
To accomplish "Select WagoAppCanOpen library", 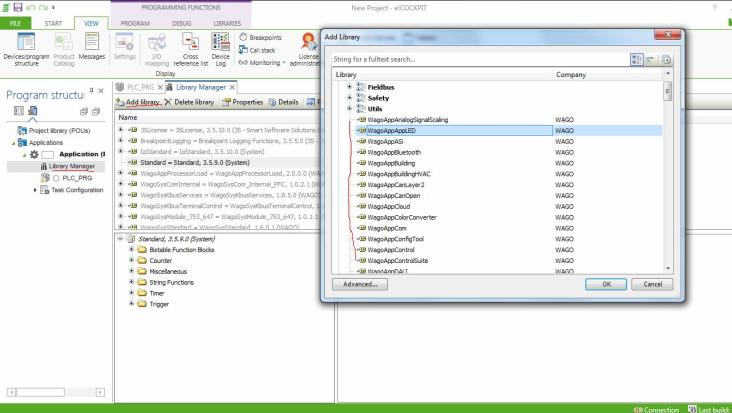I will click(394, 196).
